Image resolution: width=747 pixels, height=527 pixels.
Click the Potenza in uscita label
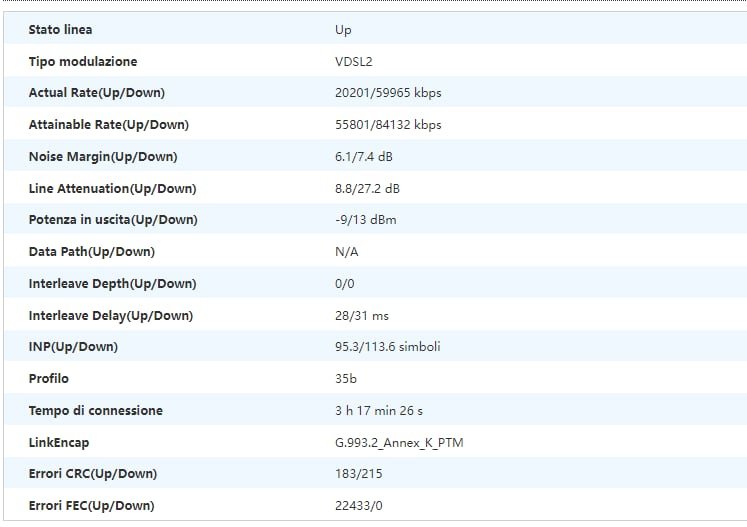[113, 220]
